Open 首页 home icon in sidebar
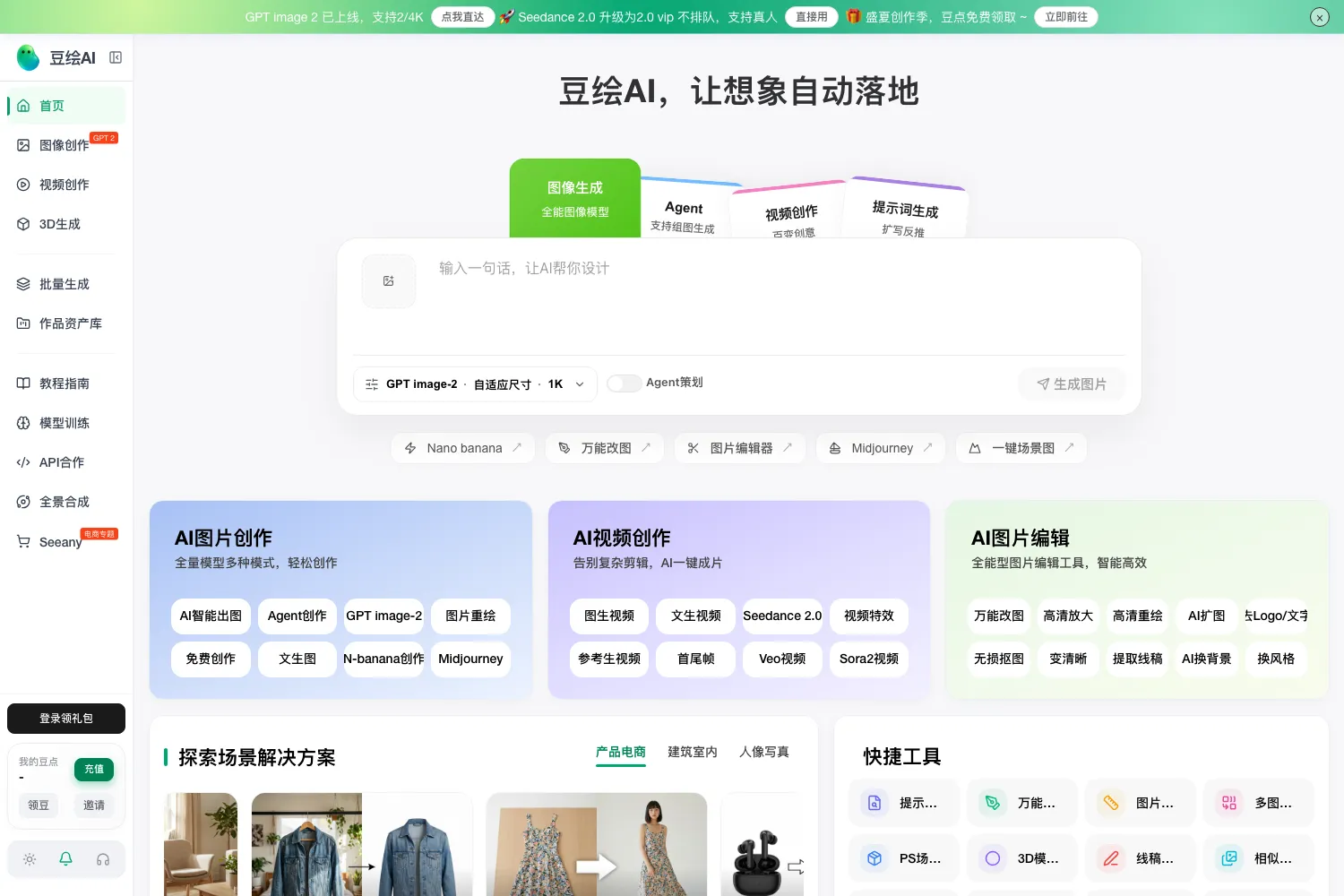 coord(23,106)
